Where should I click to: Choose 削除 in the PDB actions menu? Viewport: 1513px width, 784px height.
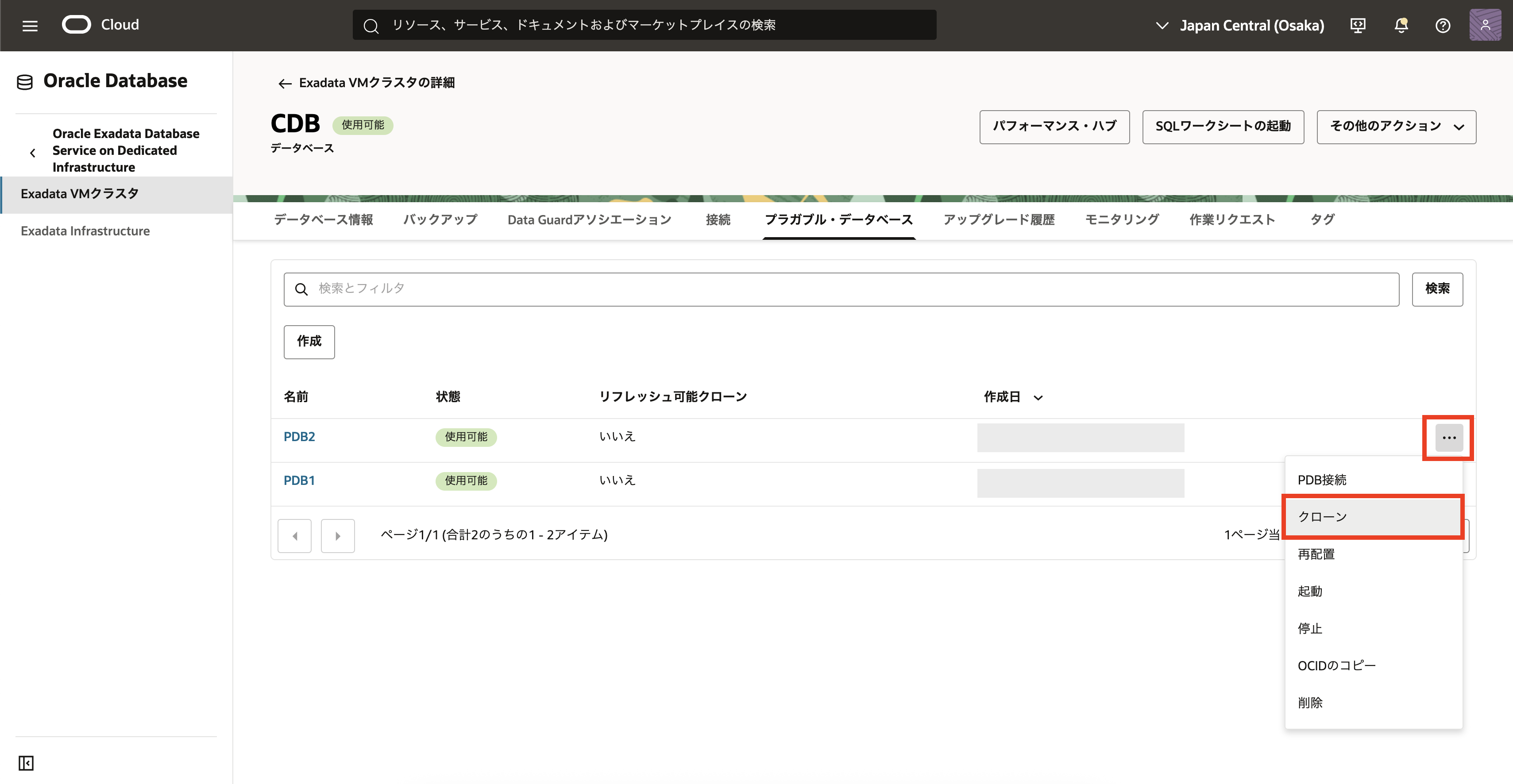[x=1310, y=702]
